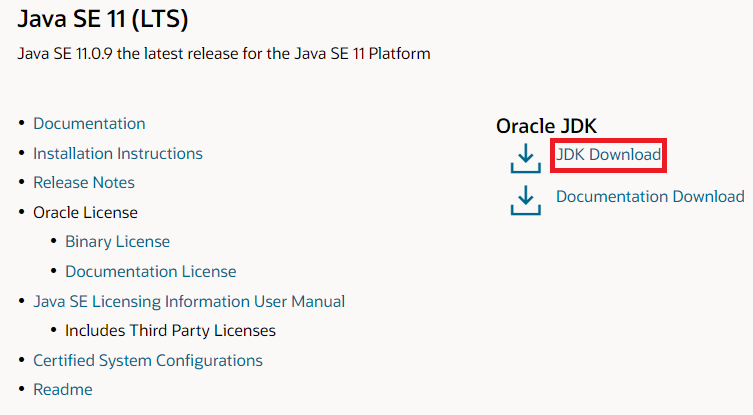Click the 'Java SE 11.0.9 the latest release' line

point(224,53)
